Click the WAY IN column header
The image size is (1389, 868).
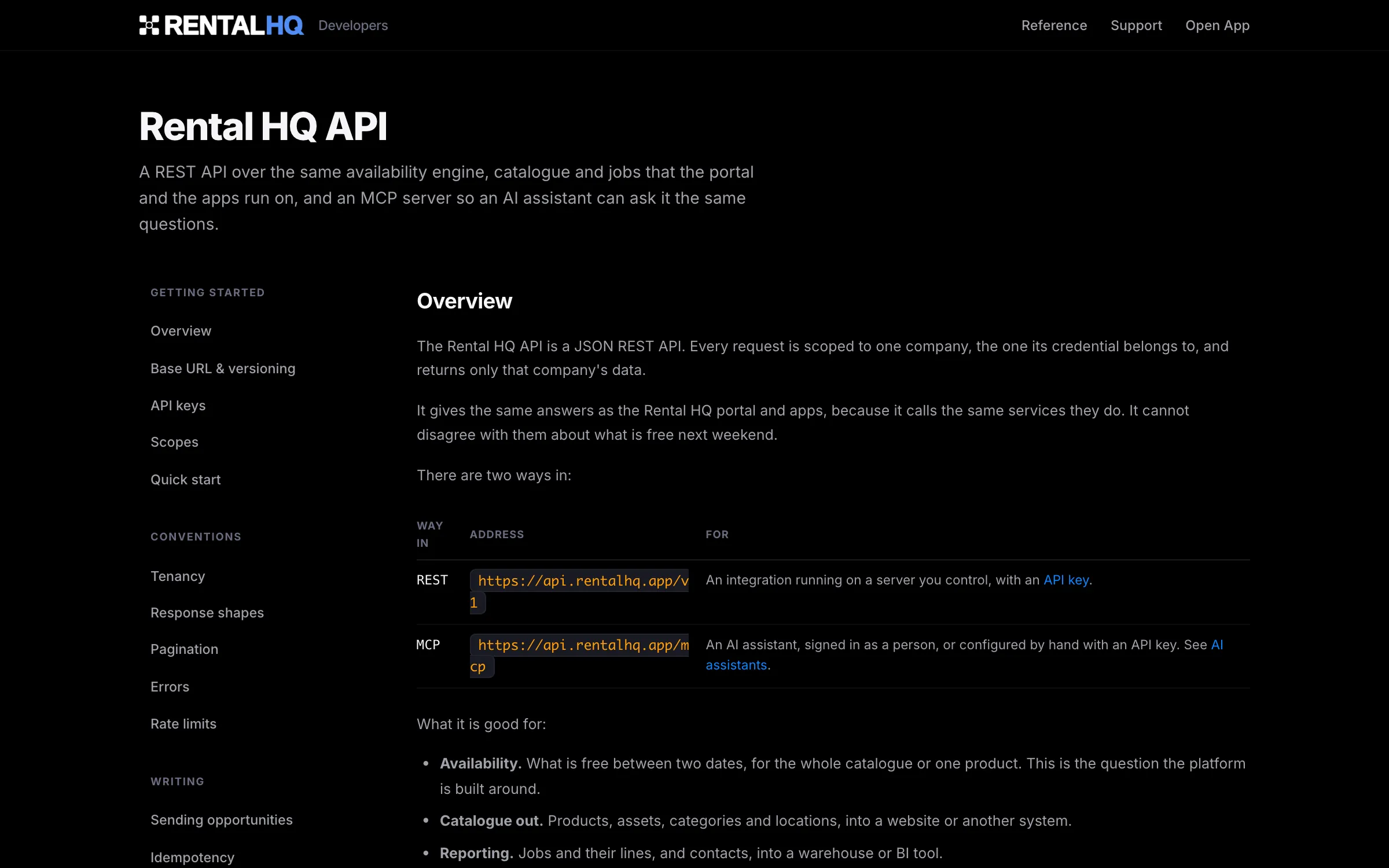tap(430, 534)
